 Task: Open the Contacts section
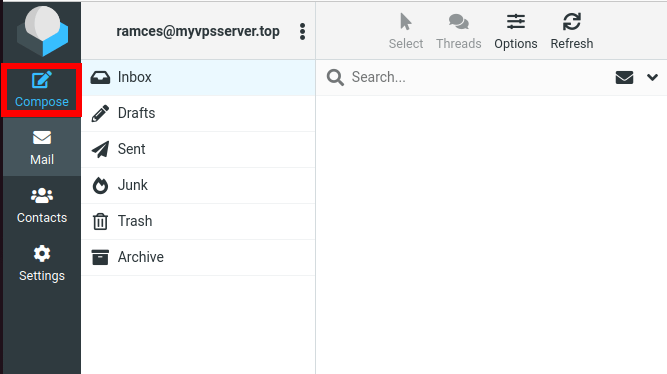pyautogui.click(x=42, y=206)
